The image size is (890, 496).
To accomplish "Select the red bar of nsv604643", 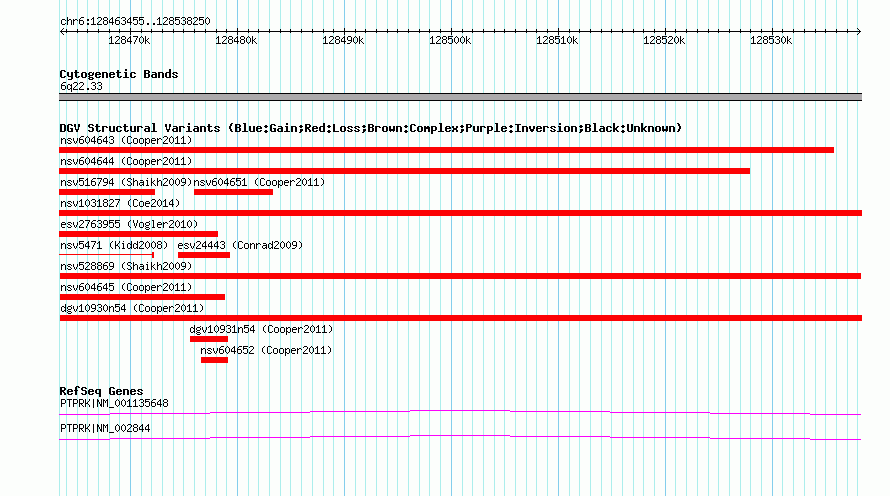I will 447,150.
